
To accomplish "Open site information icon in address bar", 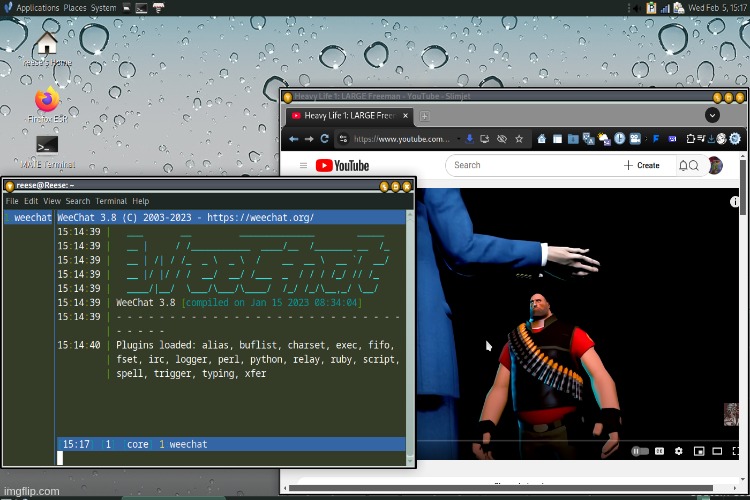I will tap(343, 139).
